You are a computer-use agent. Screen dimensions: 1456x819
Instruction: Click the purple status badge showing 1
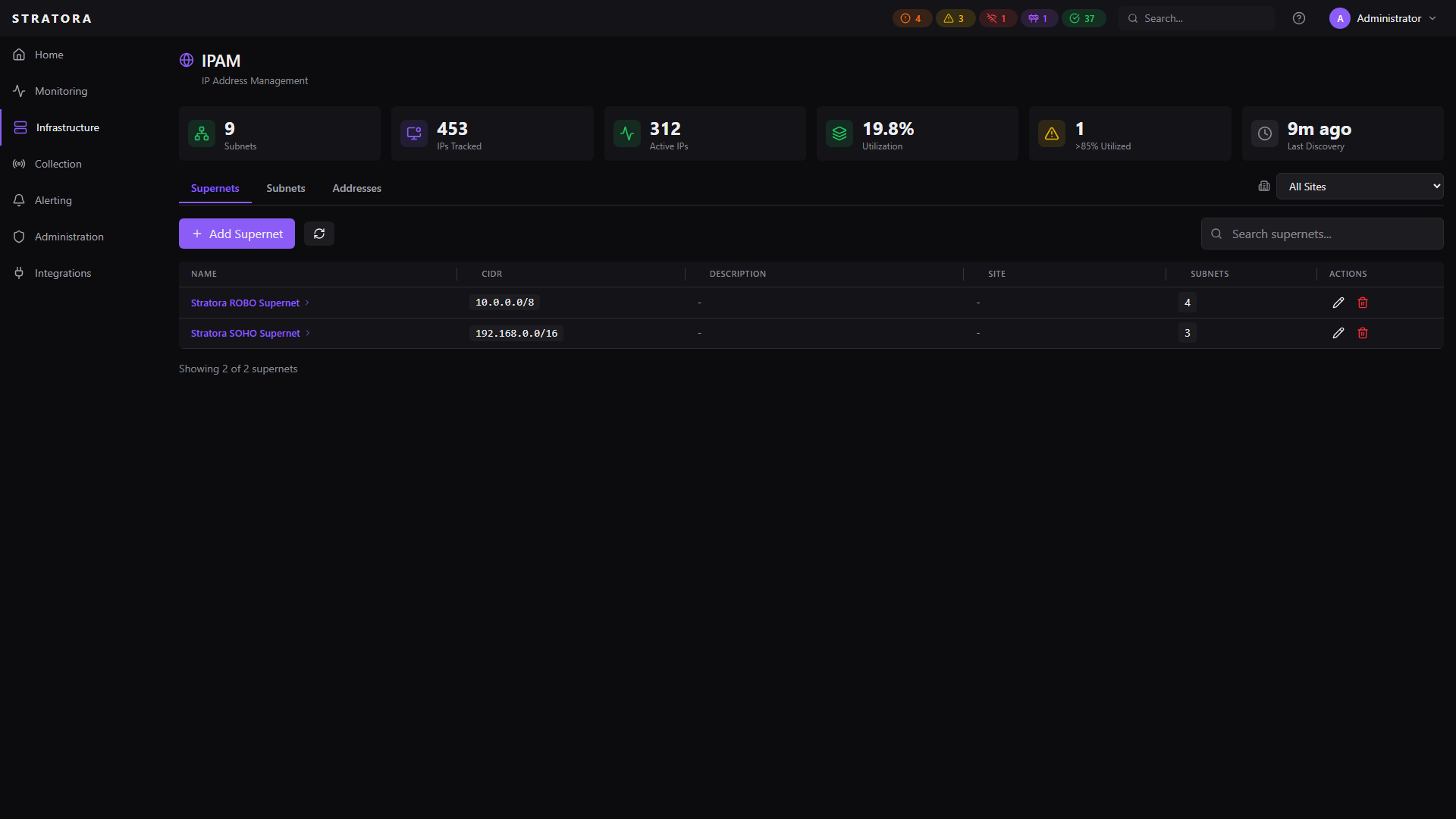coord(1039,18)
